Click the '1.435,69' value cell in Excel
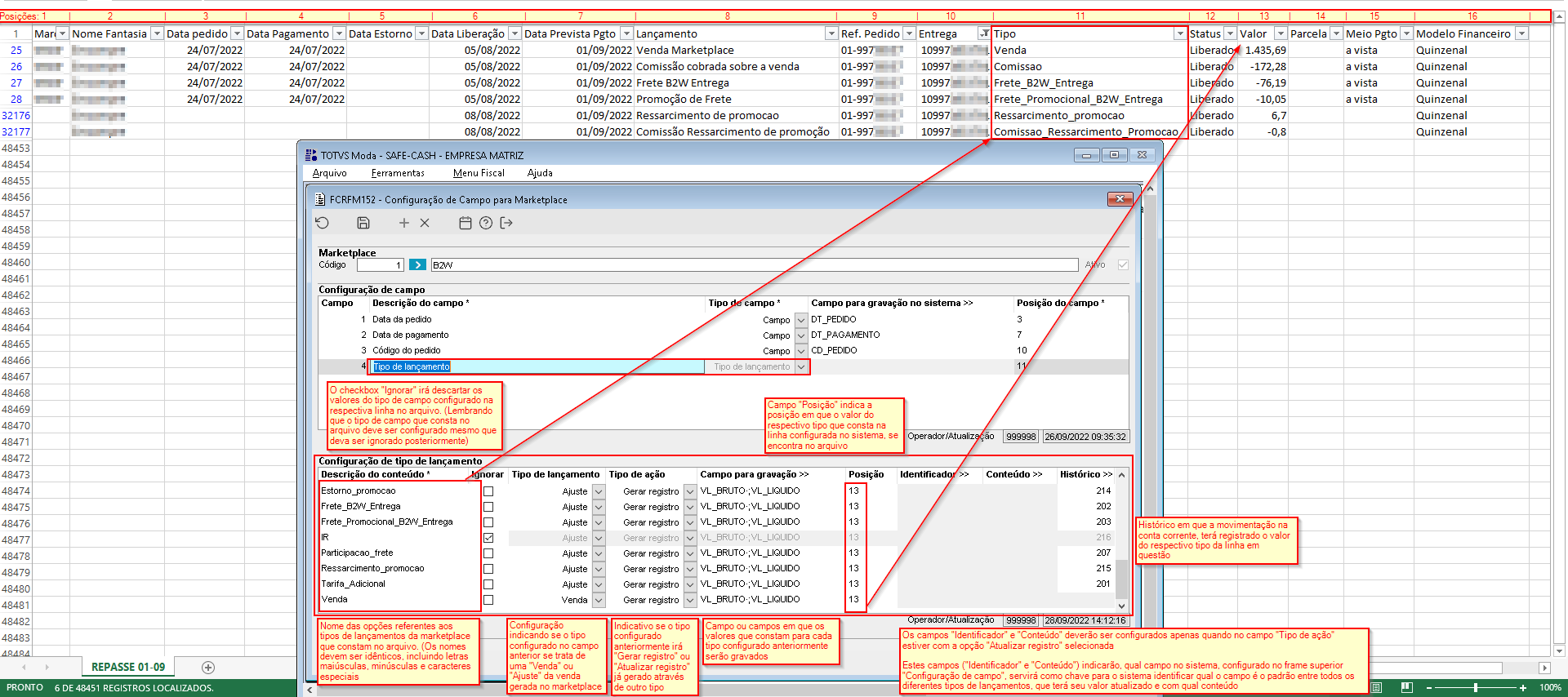1568x697 pixels. click(1263, 50)
